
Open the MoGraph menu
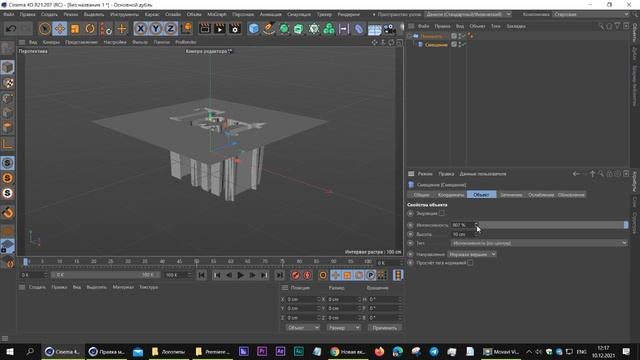[x=217, y=14]
